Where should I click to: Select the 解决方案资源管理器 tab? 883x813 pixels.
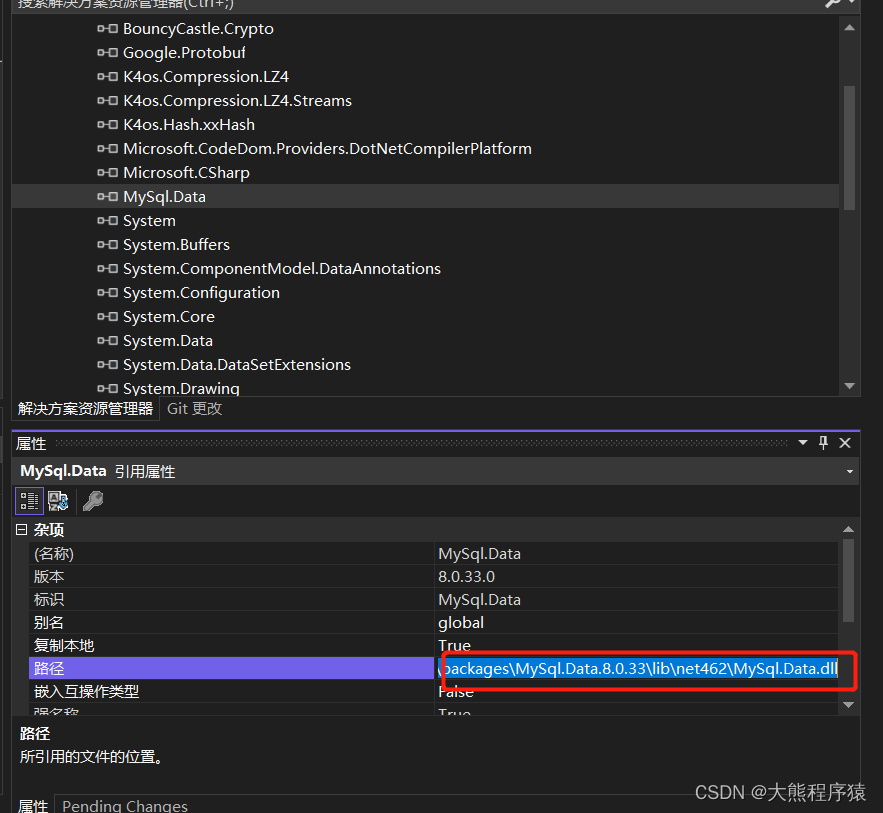[84, 408]
